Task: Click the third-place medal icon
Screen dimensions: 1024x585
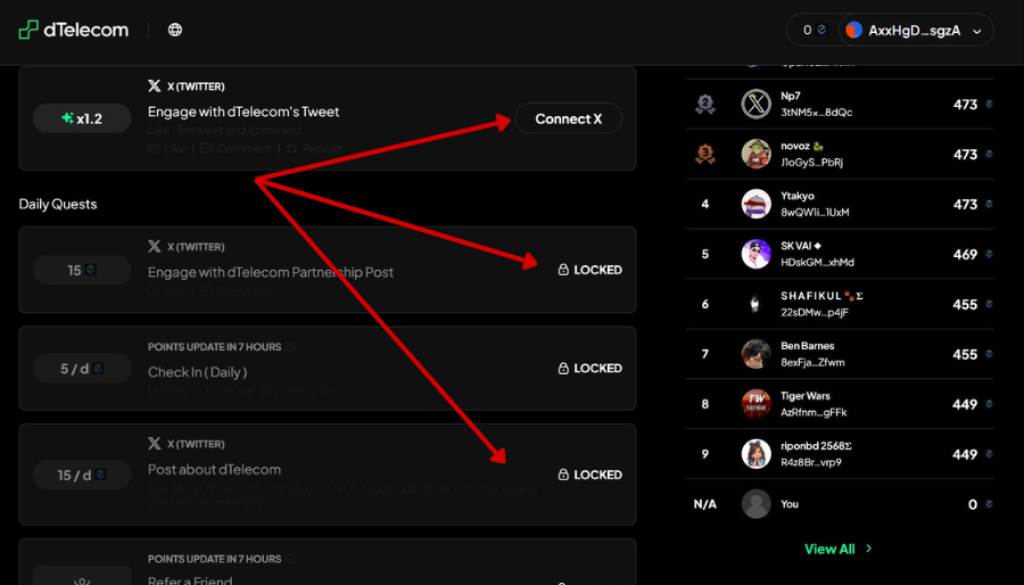Action: click(705, 155)
